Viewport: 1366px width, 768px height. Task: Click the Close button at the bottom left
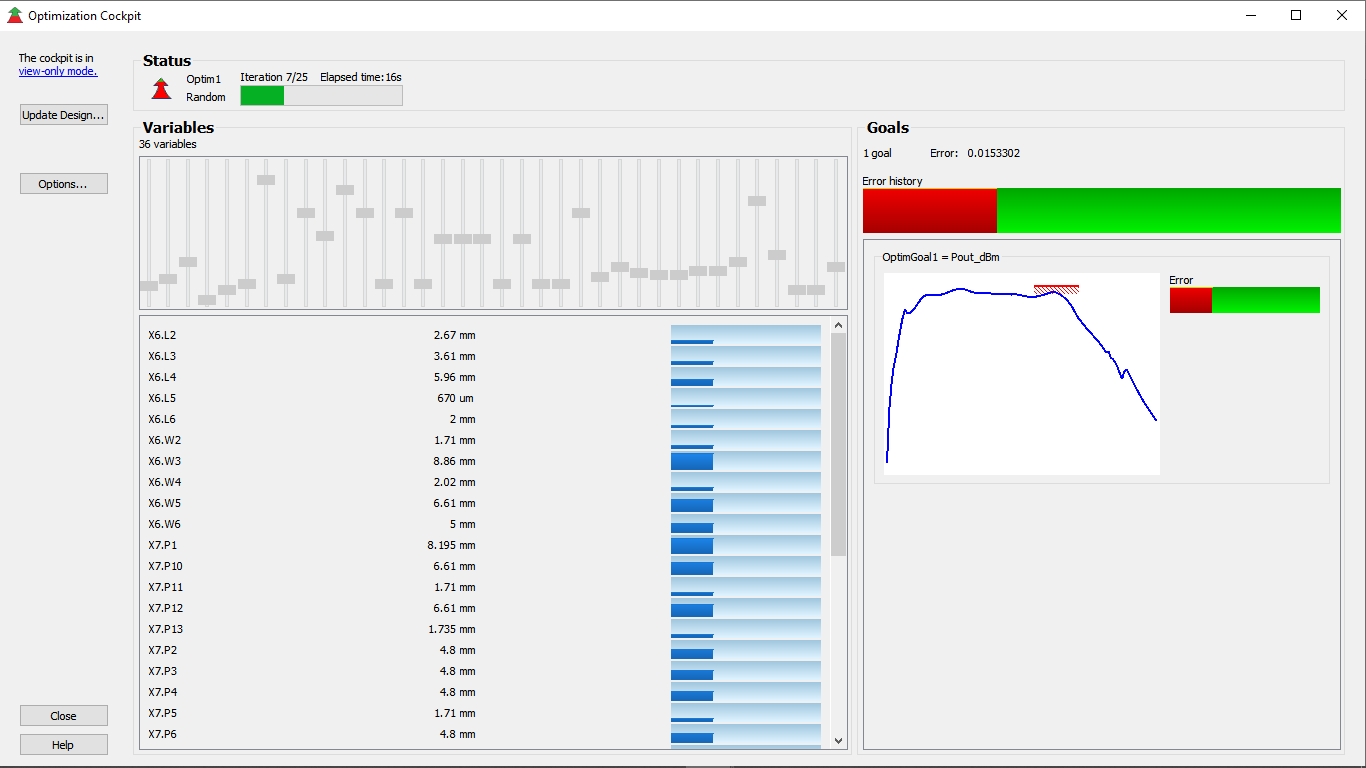(64, 716)
